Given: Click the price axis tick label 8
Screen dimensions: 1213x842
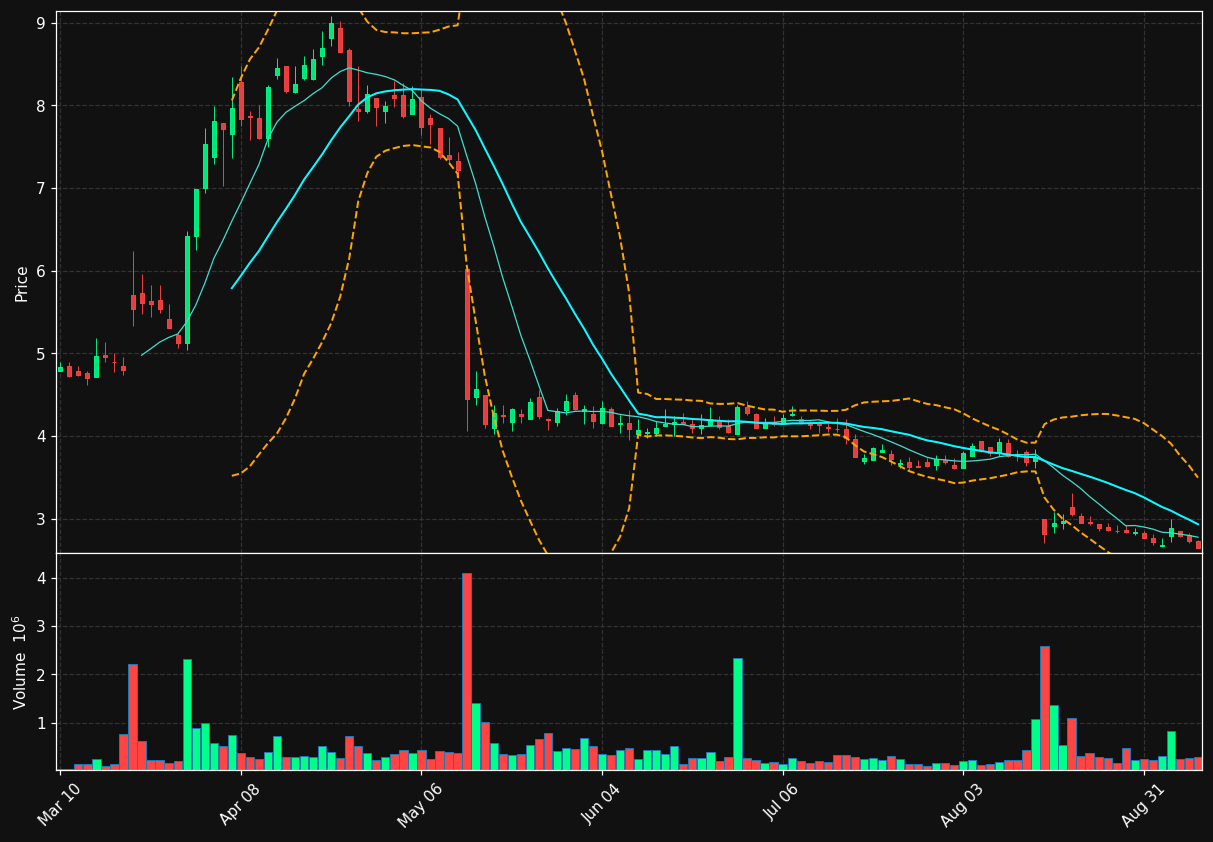Looking at the screenshot, I should coord(42,106).
